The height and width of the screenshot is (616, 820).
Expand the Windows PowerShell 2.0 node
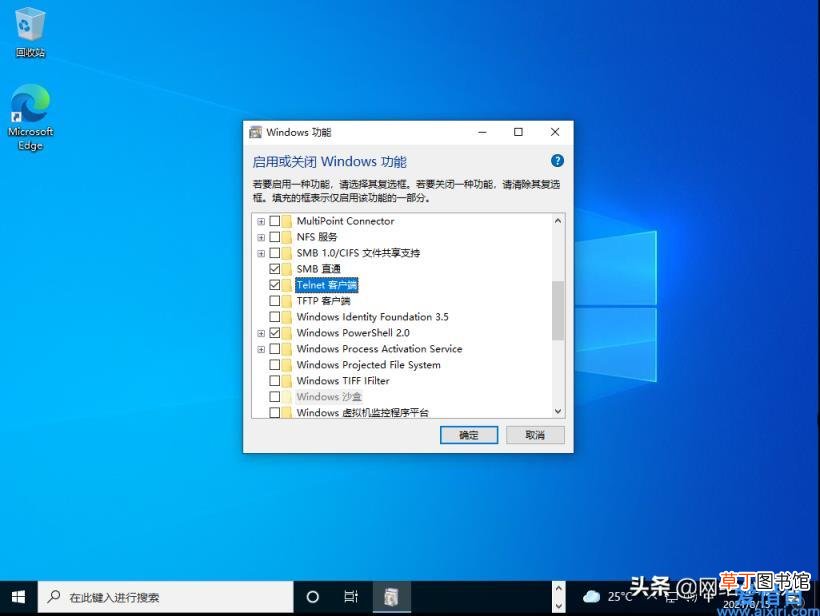tap(261, 333)
